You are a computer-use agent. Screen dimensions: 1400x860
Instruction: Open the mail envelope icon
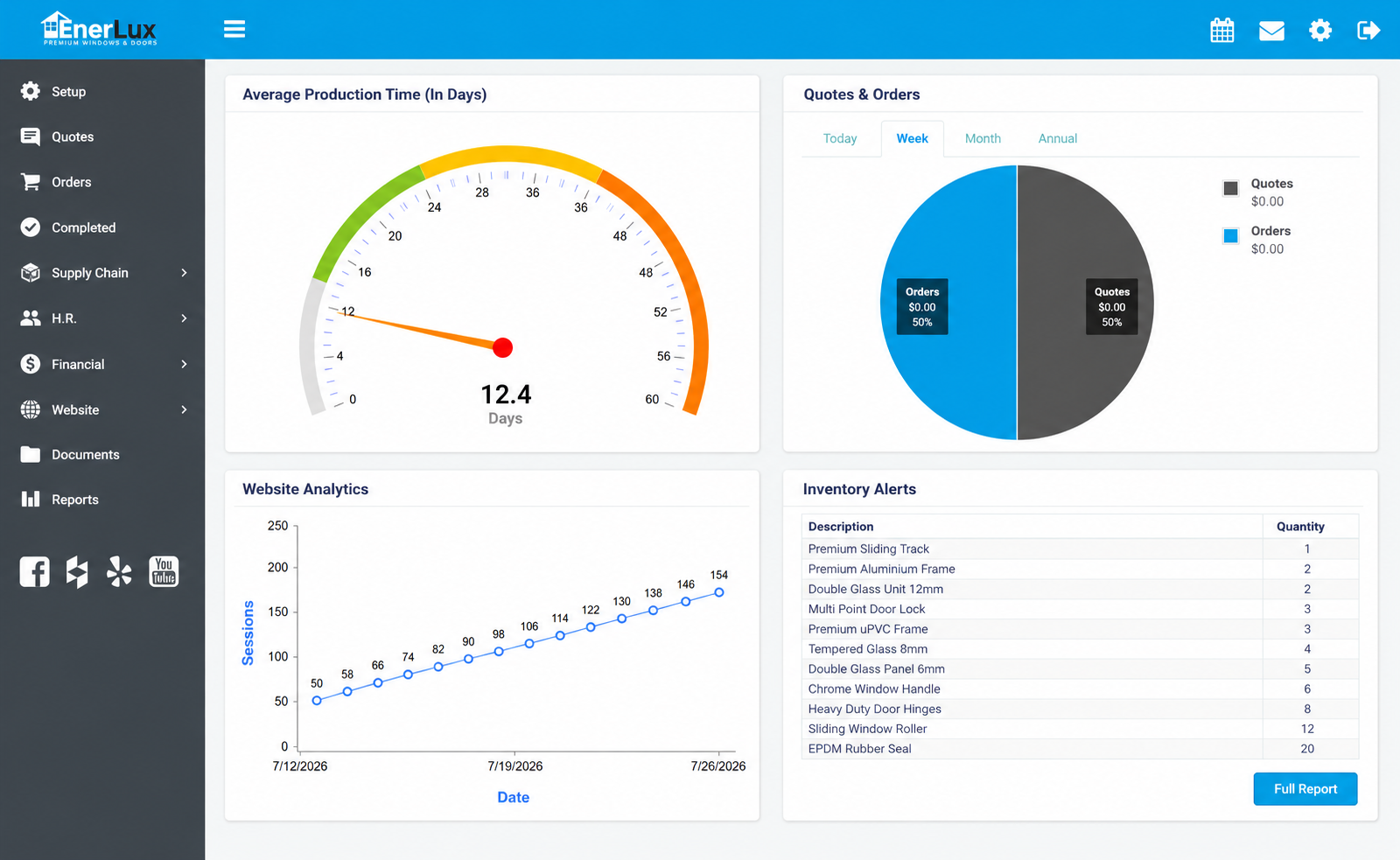[x=1271, y=31]
